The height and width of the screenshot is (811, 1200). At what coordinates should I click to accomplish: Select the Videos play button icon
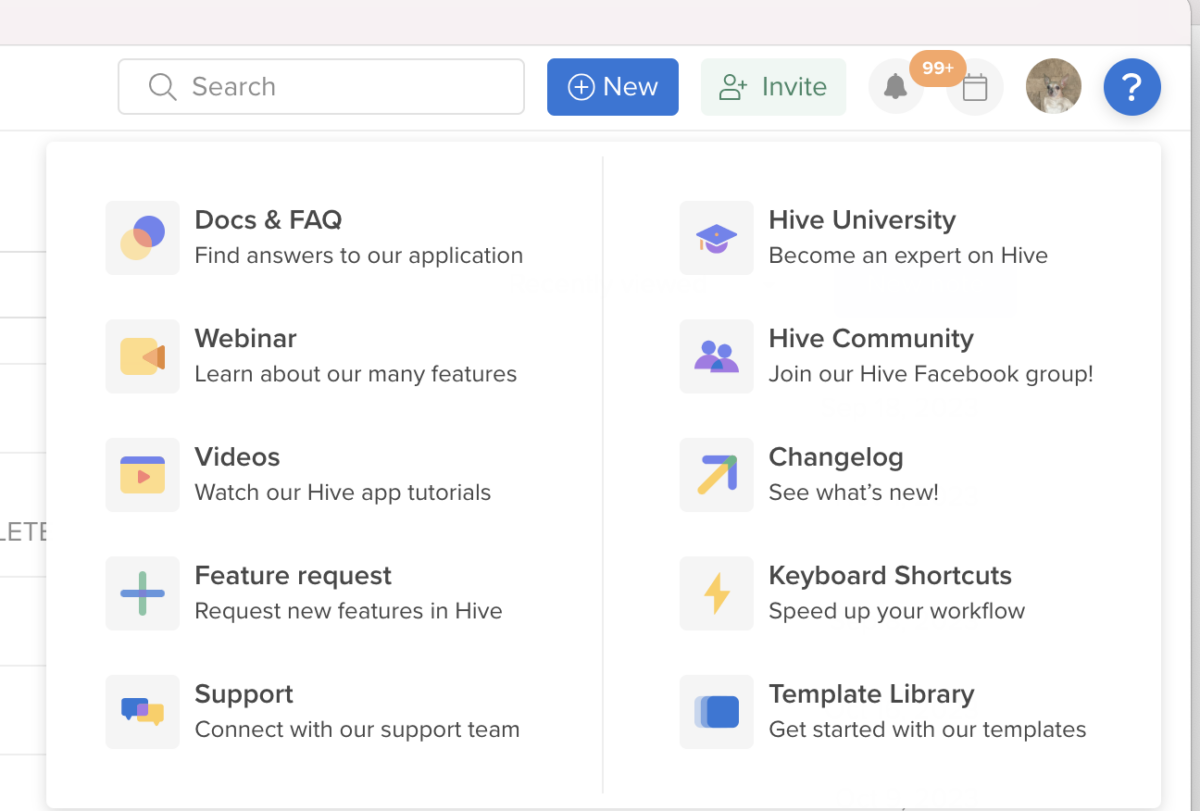(142, 475)
